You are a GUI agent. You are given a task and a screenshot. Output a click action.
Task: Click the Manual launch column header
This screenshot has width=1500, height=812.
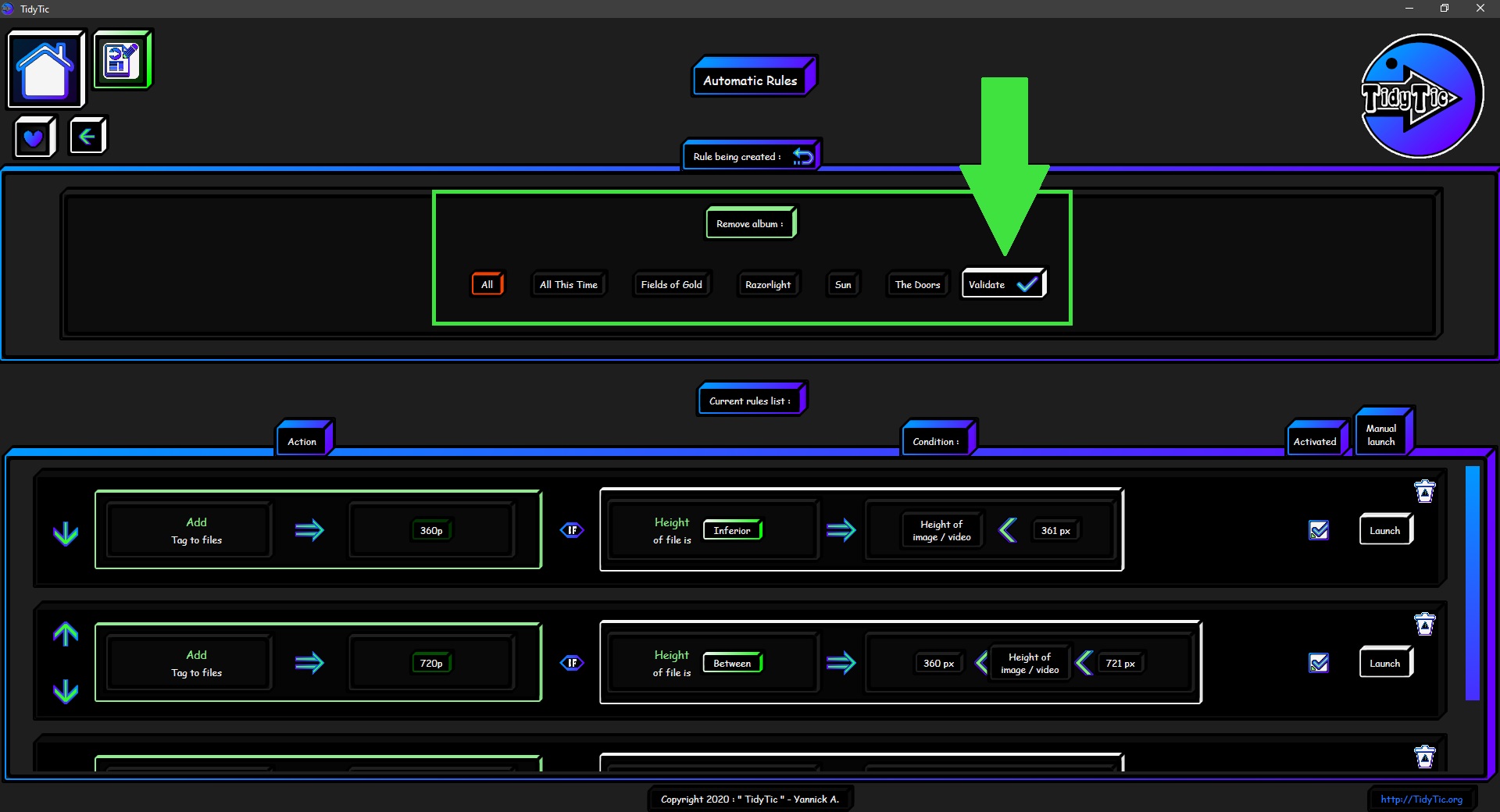click(1384, 432)
